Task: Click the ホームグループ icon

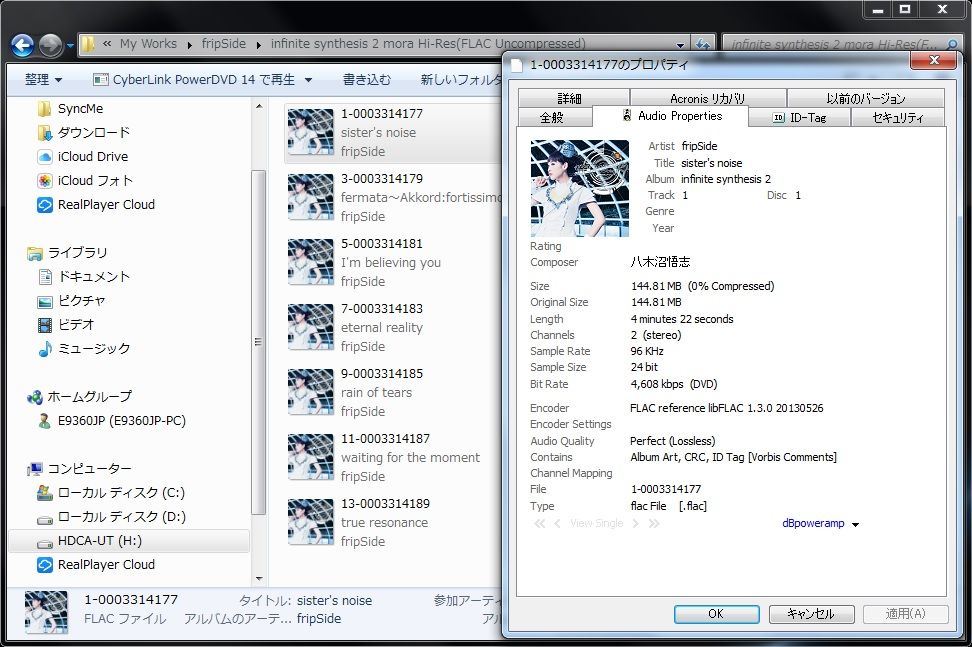Action: (x=35, y=397)
